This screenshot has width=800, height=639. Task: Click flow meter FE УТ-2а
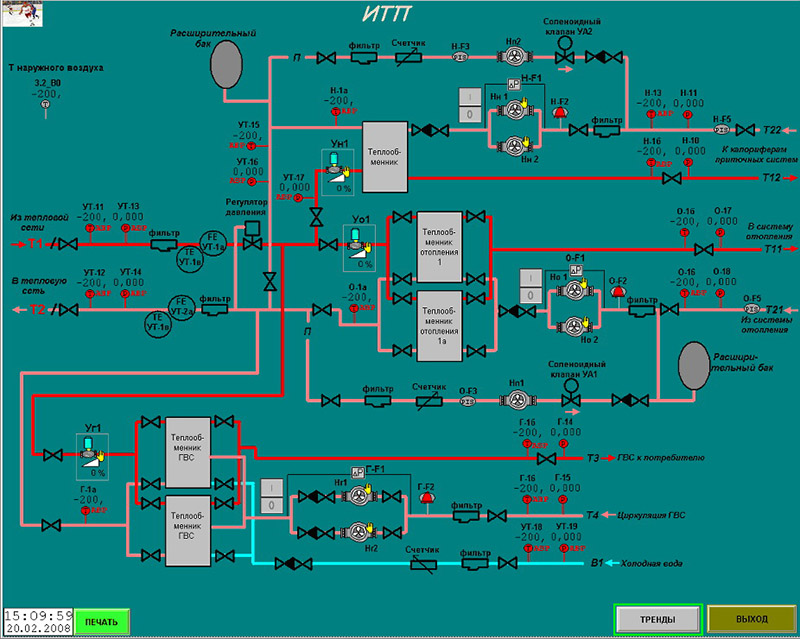tap(182, 307)
